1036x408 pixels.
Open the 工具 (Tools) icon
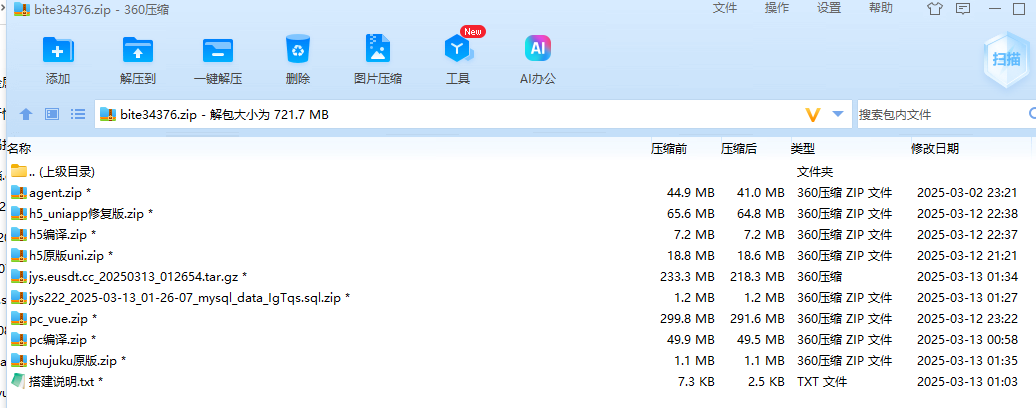tap(458, 50)
